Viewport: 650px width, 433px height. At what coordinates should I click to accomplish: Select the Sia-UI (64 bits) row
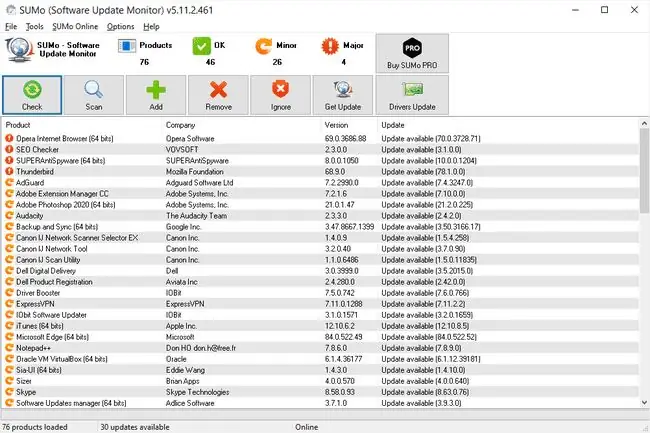[321, 370]
